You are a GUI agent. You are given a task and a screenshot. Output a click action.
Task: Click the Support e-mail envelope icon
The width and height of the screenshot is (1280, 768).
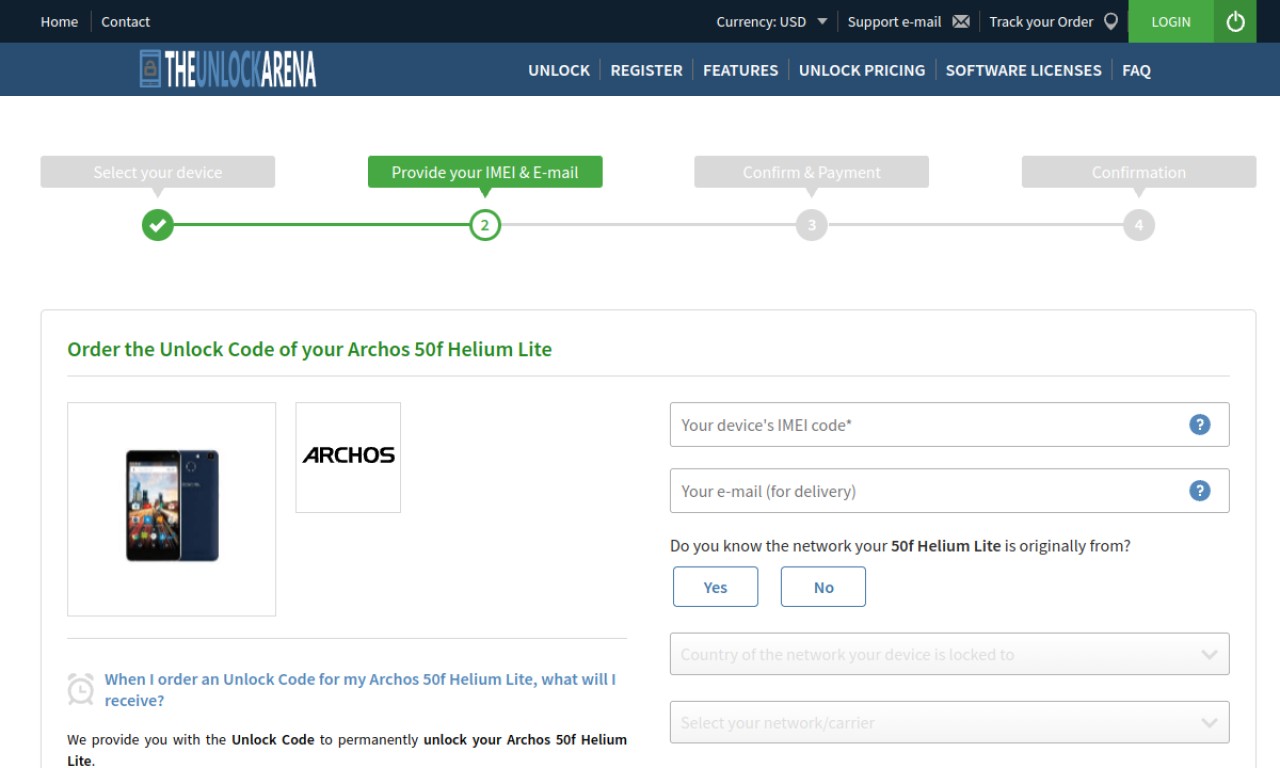(961, 21)
